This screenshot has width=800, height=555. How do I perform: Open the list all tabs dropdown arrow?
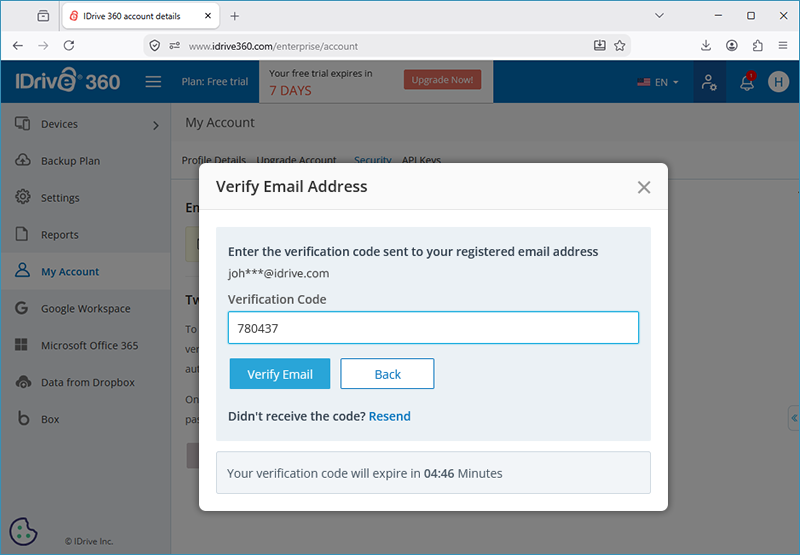pyautogui.click(x=659, y=16)
